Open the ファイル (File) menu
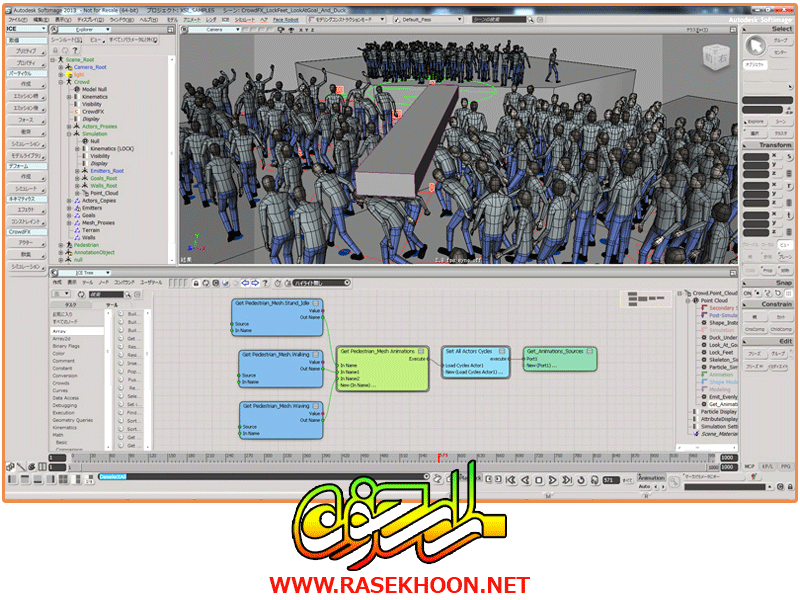 pyautogui.click(x=18, y=20)
